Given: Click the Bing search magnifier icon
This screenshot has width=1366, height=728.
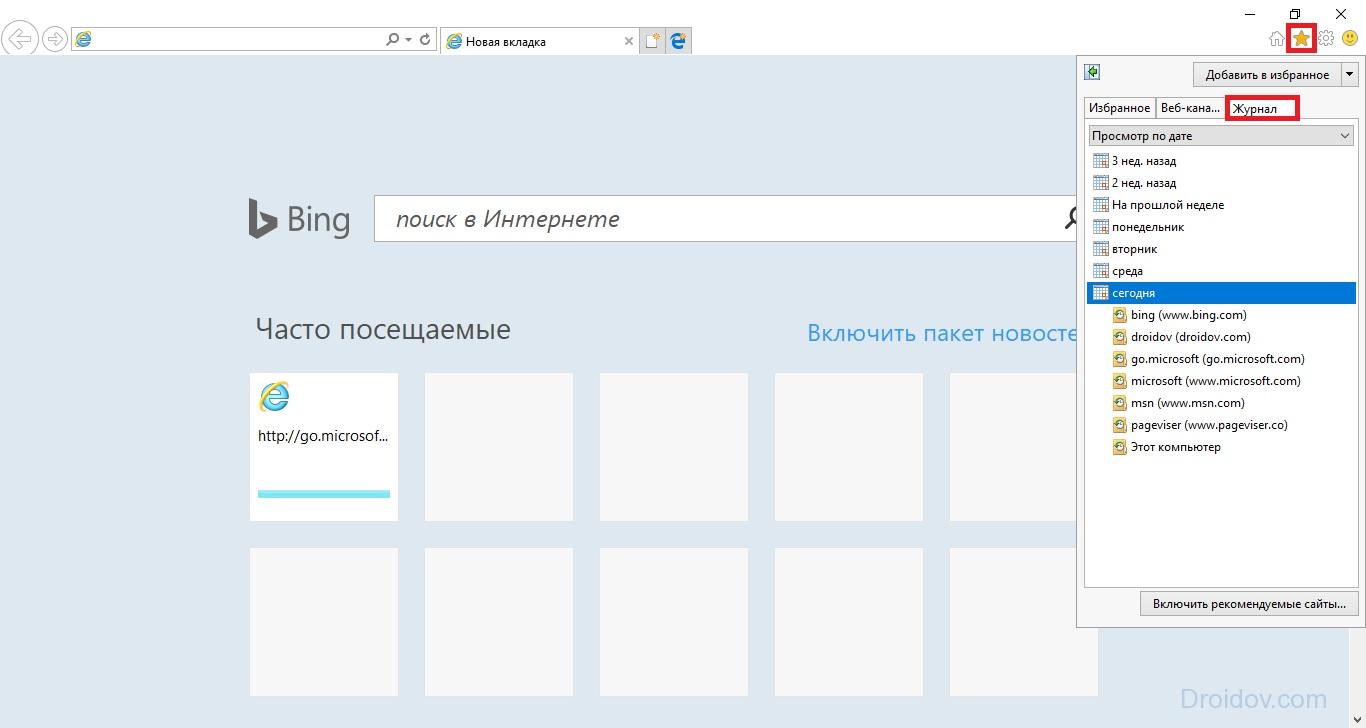Looking at the screenshot, I should coord(1070,219).
